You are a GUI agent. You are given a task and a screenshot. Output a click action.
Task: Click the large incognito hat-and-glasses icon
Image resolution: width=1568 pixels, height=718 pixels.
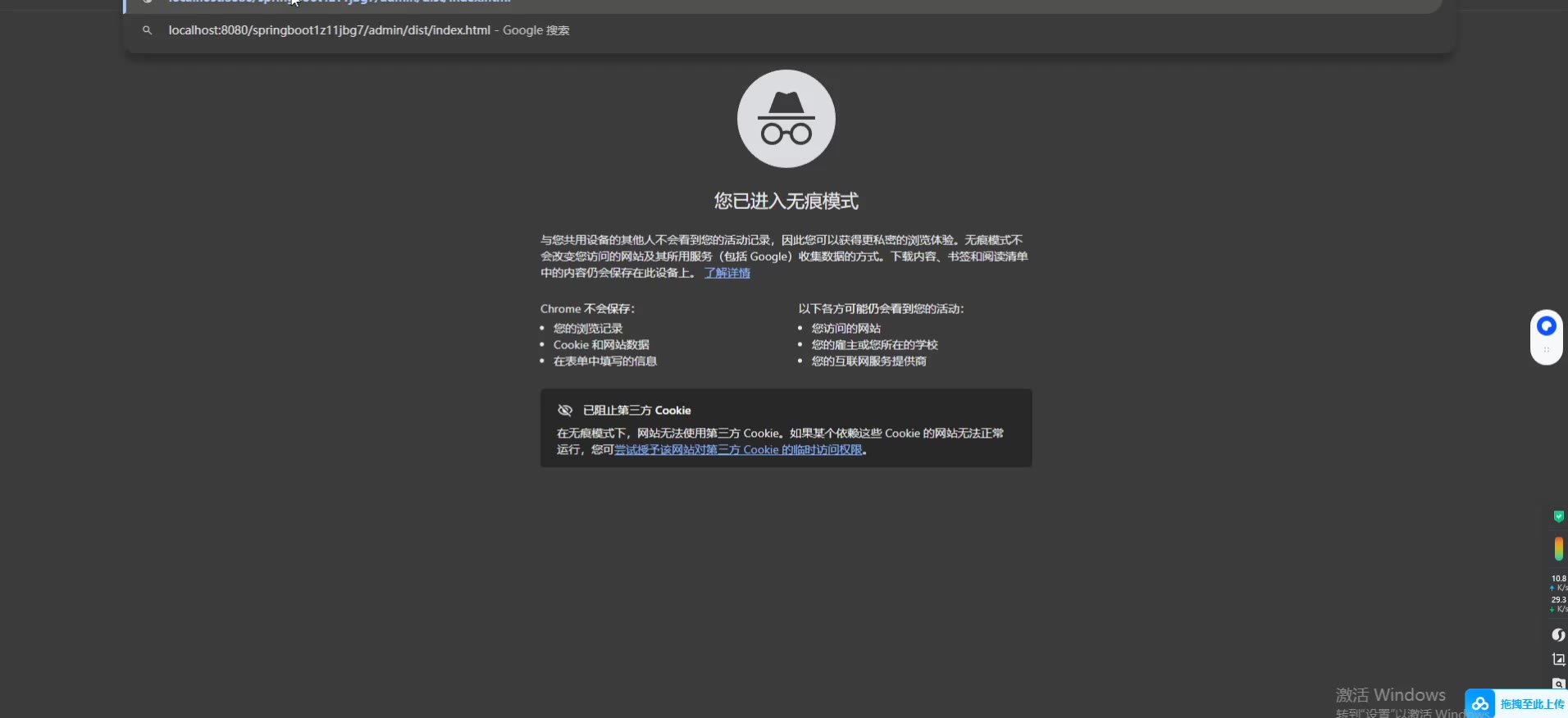786,119
